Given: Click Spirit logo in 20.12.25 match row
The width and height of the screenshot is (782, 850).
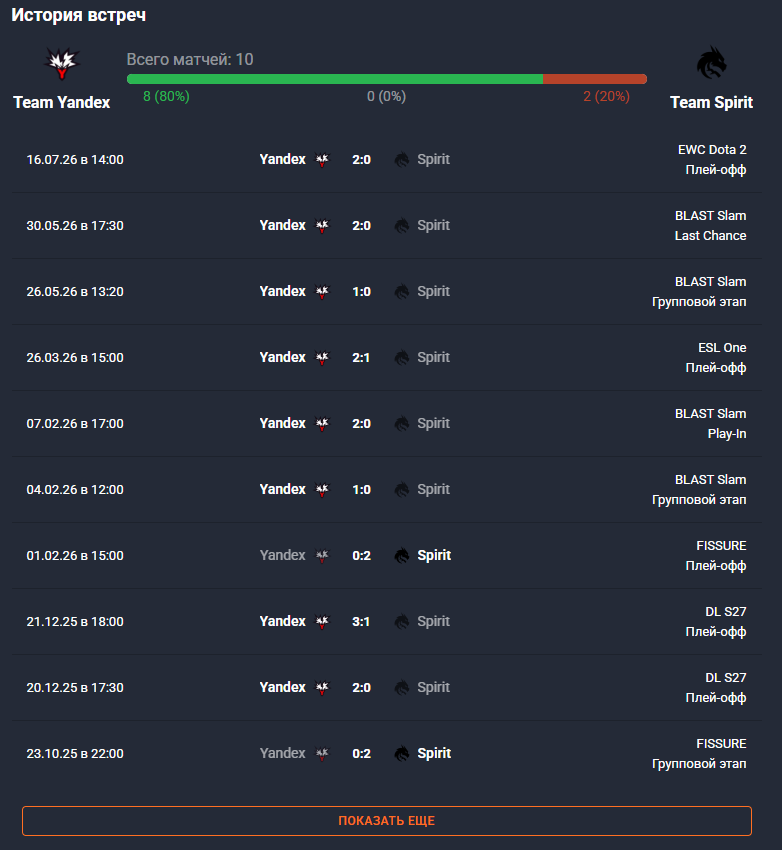Looking at the screenshot, I should (x=402, y=688).
